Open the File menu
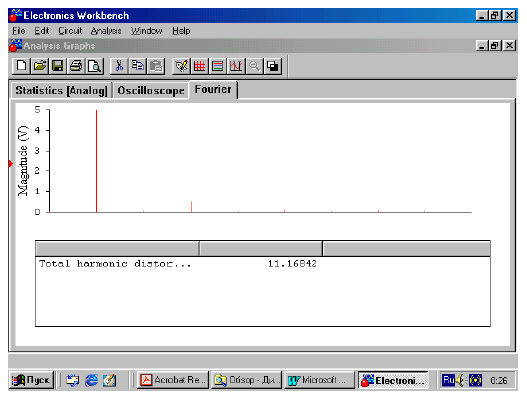This screenshot has height=393, width=527. (18, 31)
